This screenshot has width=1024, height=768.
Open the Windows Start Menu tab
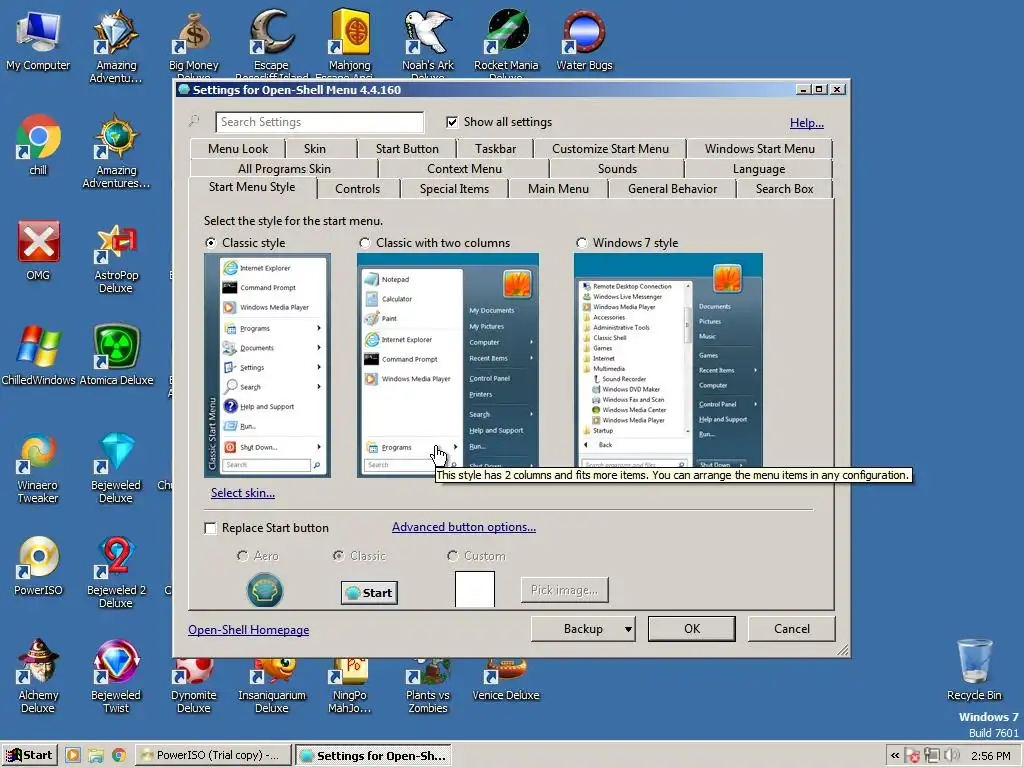pyautogui.click(x=760, y=149)
